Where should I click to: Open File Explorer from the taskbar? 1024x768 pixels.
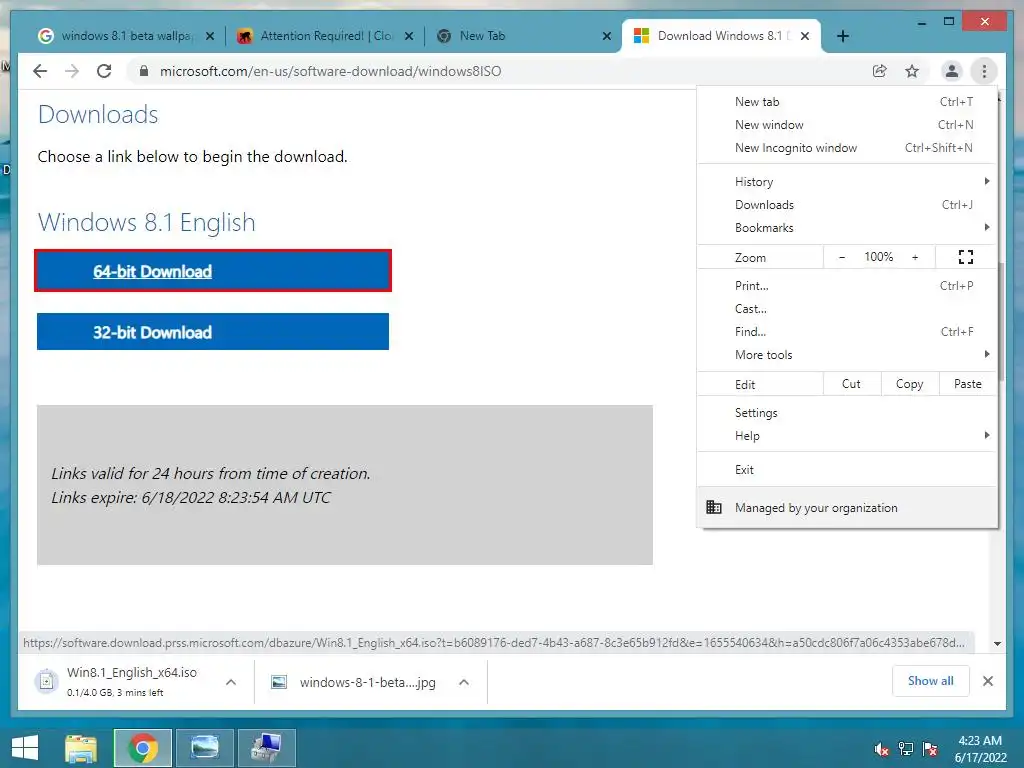81,748
